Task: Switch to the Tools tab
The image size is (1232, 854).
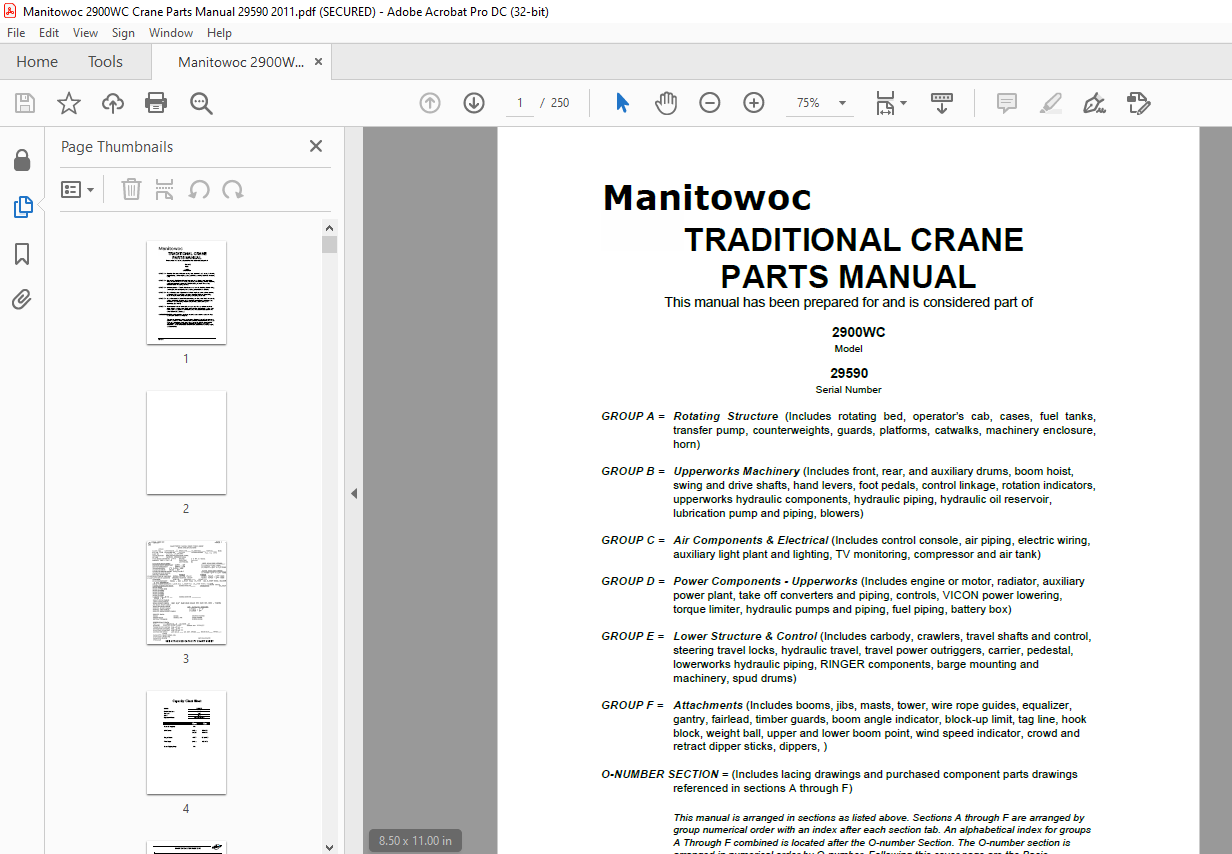Action: tap(105, 62)
